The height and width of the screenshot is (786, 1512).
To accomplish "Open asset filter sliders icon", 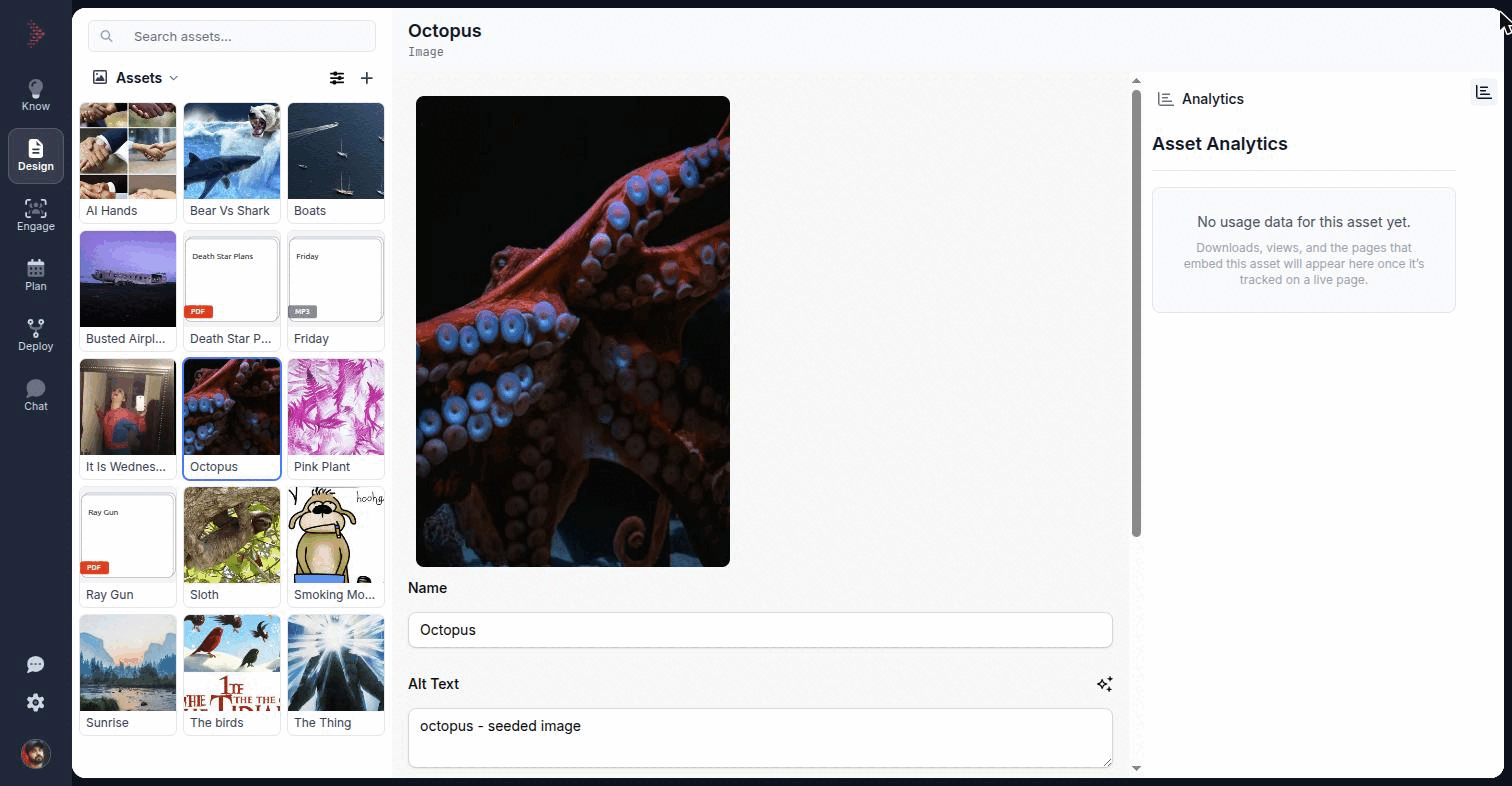I will (337, 78).
